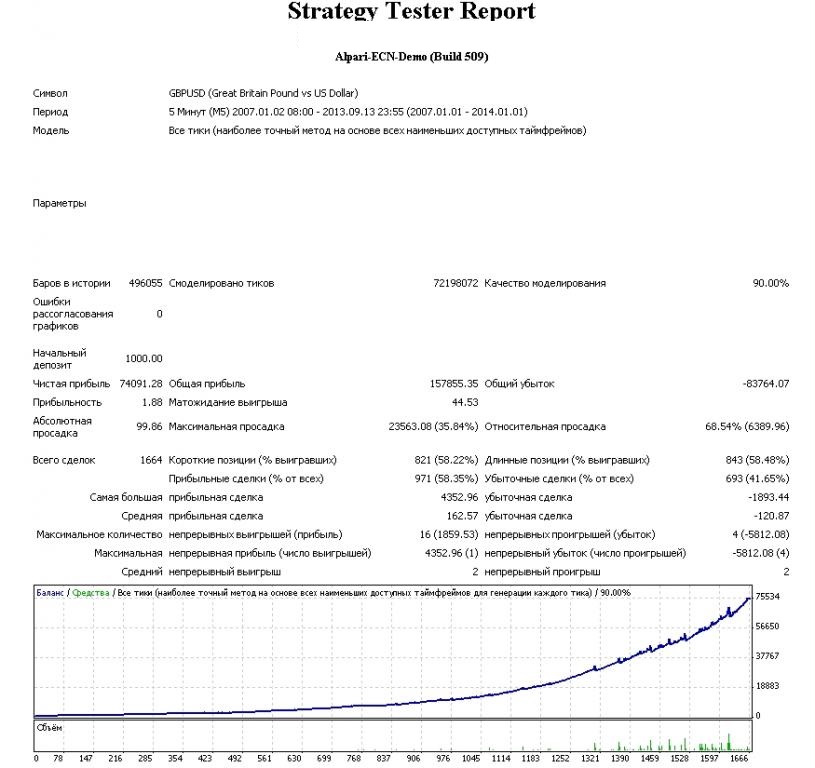This screenshot has width=815, height=768.
Task: Click the Strategy Tester Report title
Action: click(x=411, y=11)
